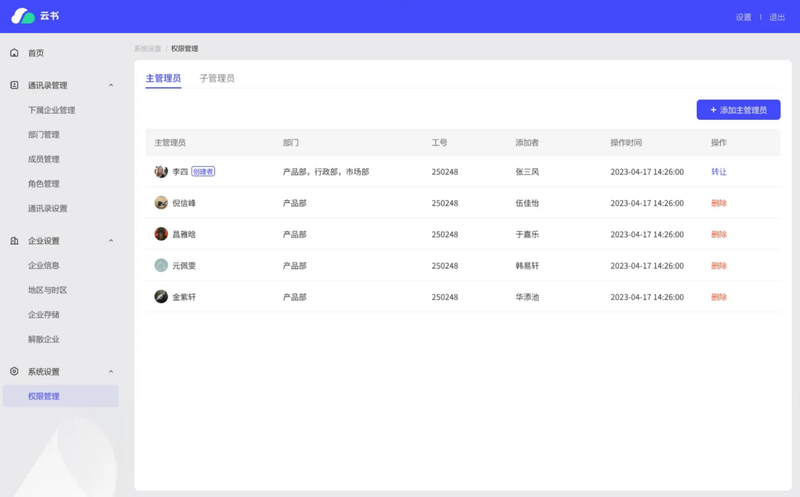Click the 权限管理 breadcrumb text
The image size is (800, 497).
coord(185,49)
